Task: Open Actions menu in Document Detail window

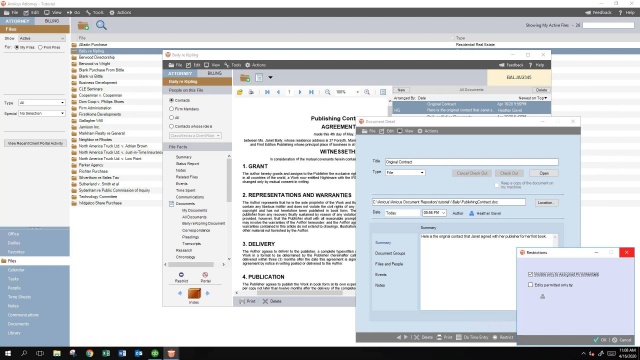Action: (x=428, y=131)
